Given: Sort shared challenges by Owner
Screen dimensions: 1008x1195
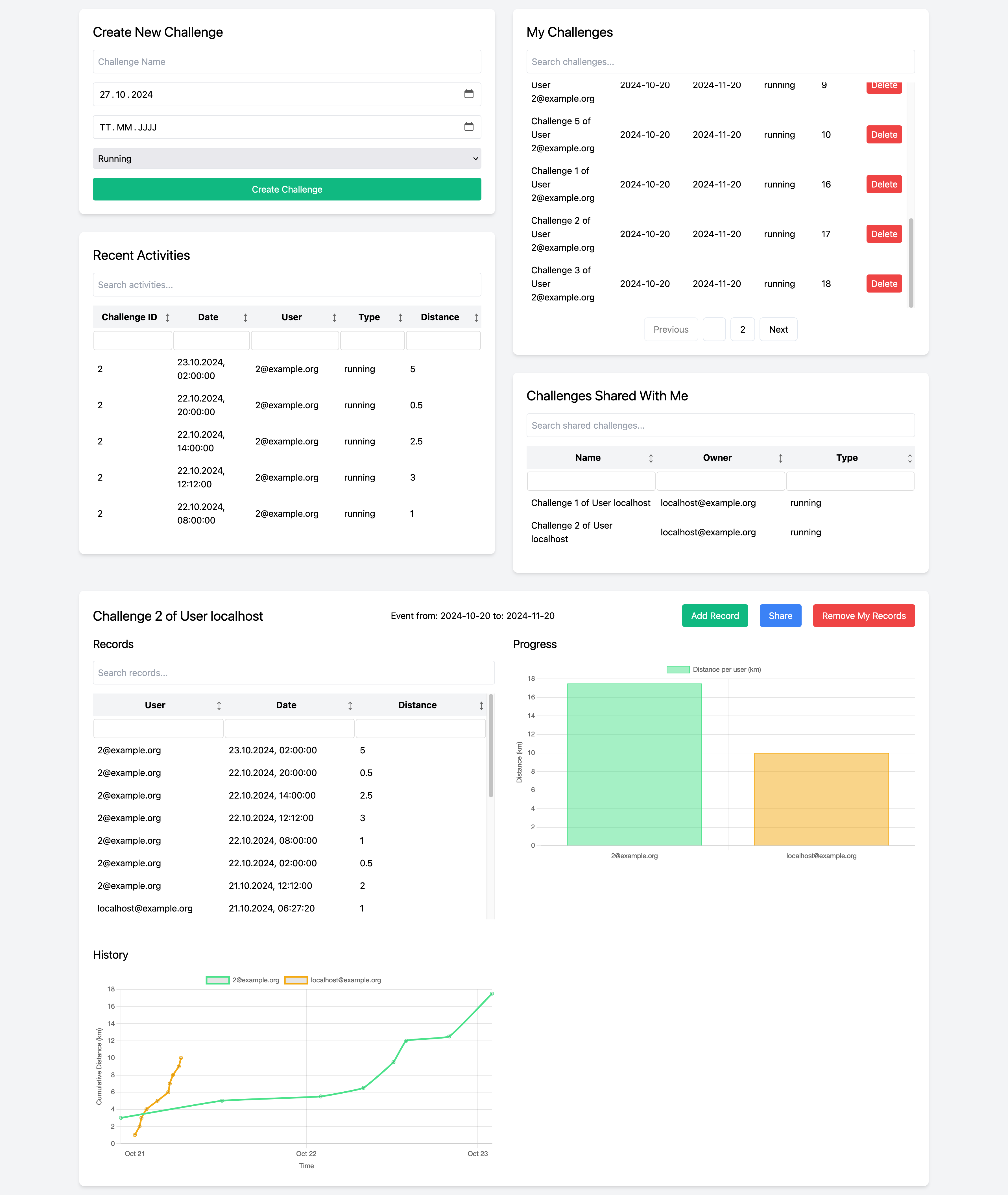Looking at the screenshot, I should (x=781, y=458).
